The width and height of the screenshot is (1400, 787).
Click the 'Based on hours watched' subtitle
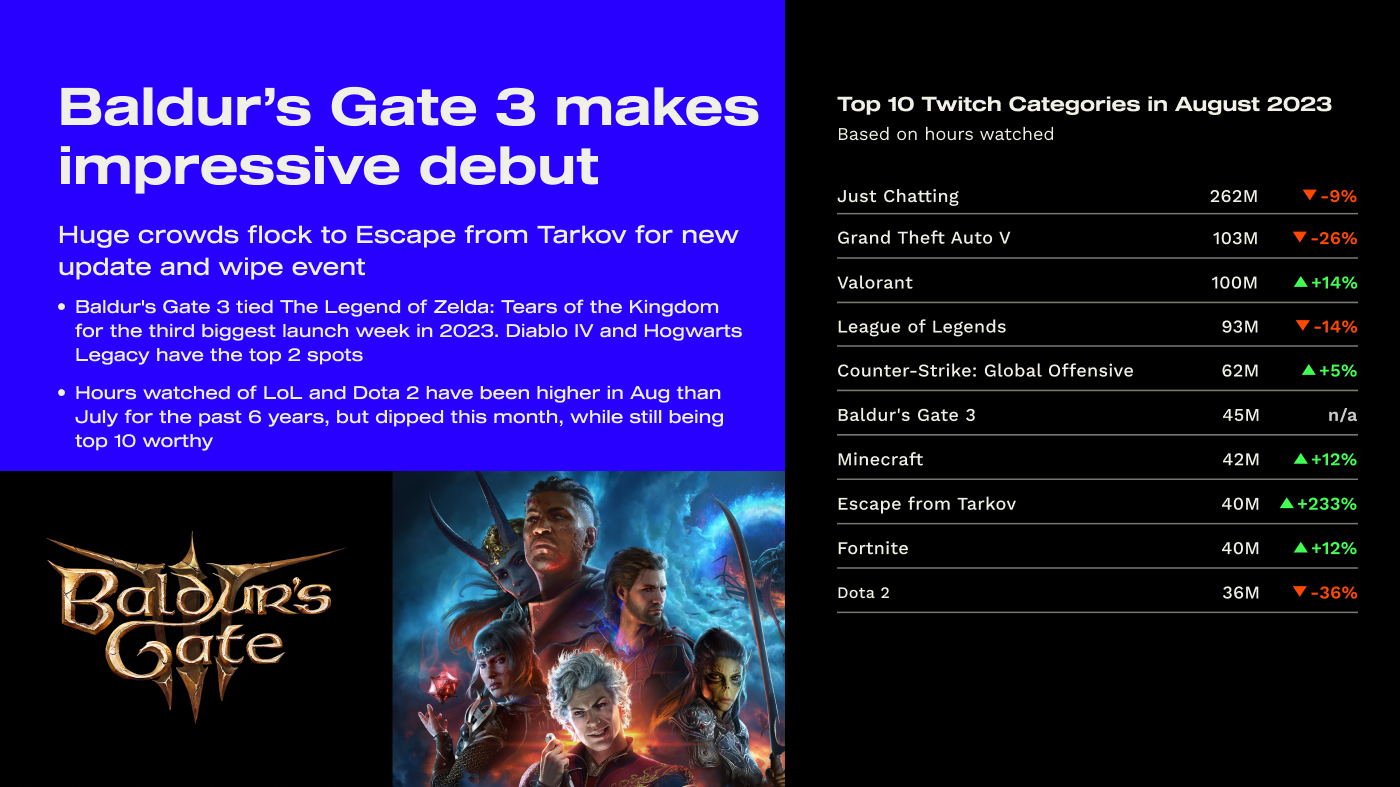[x=945, y=134]
